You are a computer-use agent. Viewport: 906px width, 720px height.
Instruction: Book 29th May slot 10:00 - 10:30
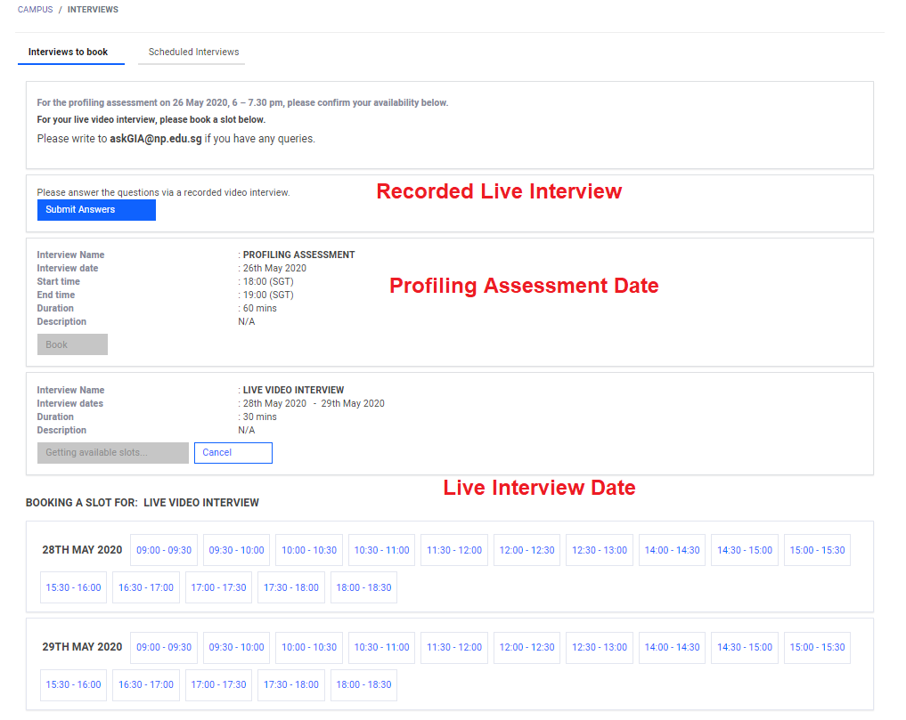tap(309, 647)
